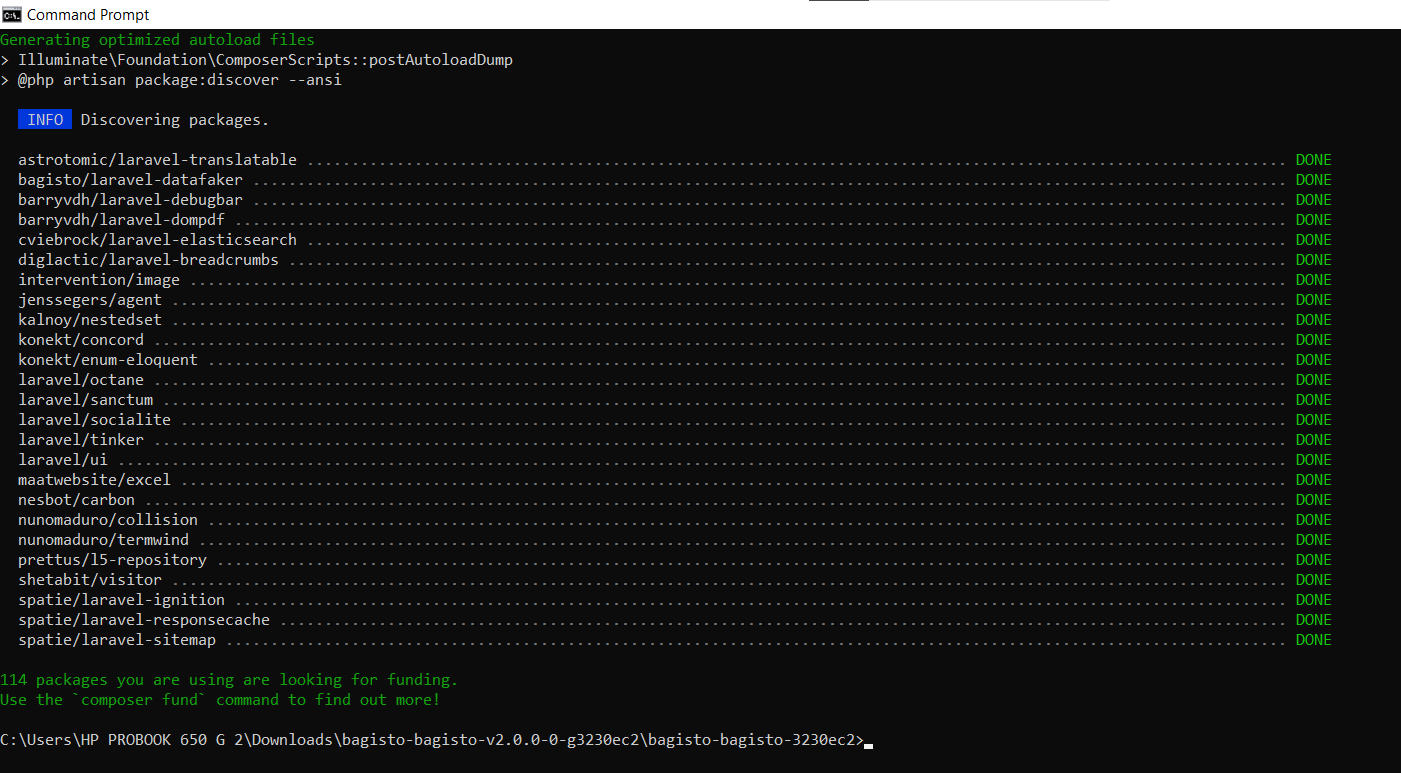Select the postAutoloadDump script line
This screenshot has width=1401, height=773.
(x=256, y=60)
